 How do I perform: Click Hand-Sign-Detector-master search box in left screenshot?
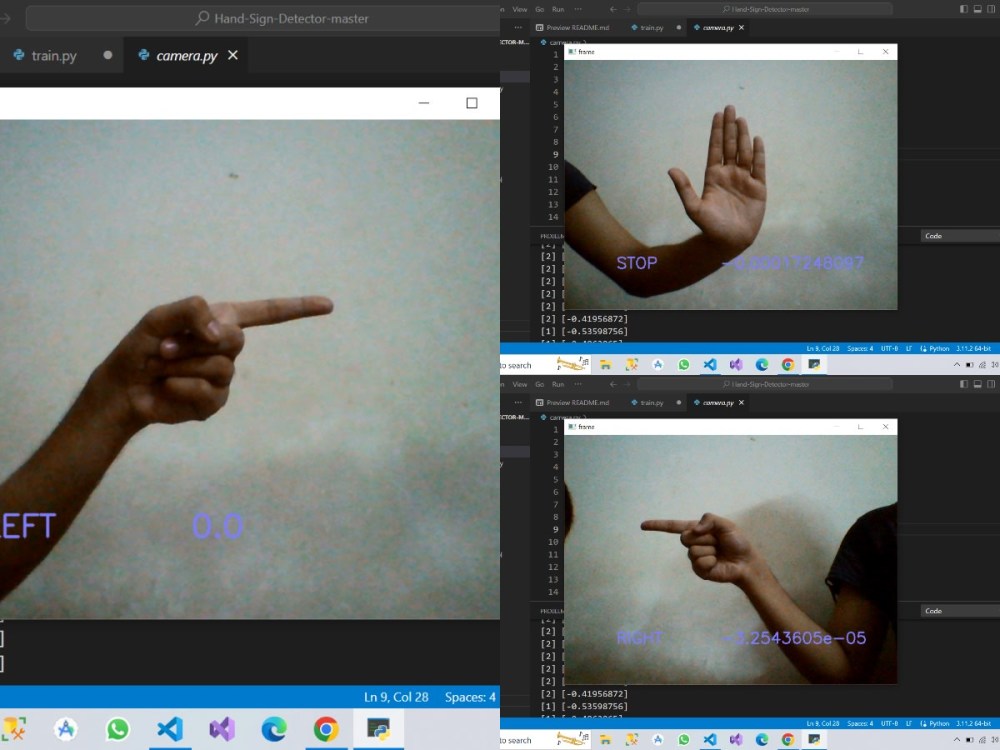[261, 18]
